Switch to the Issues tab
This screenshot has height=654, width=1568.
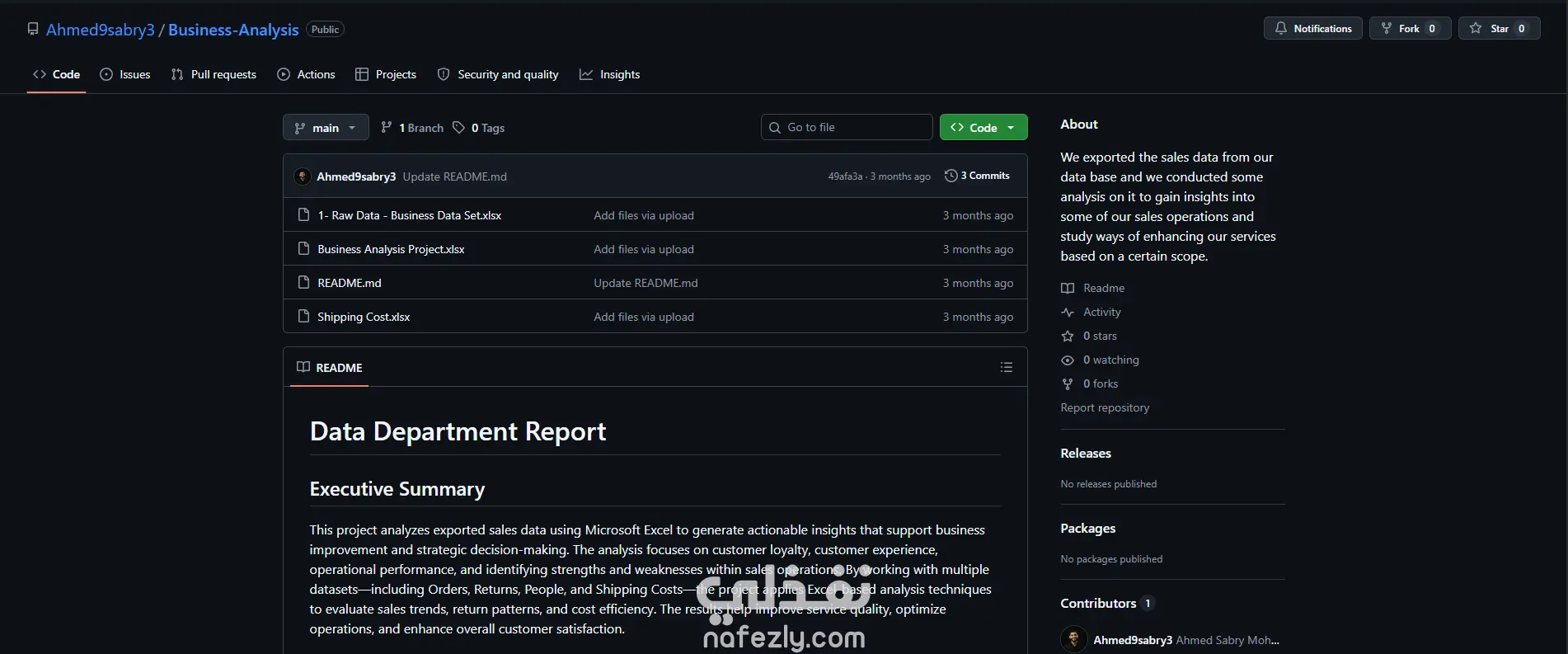coord(125,74)
